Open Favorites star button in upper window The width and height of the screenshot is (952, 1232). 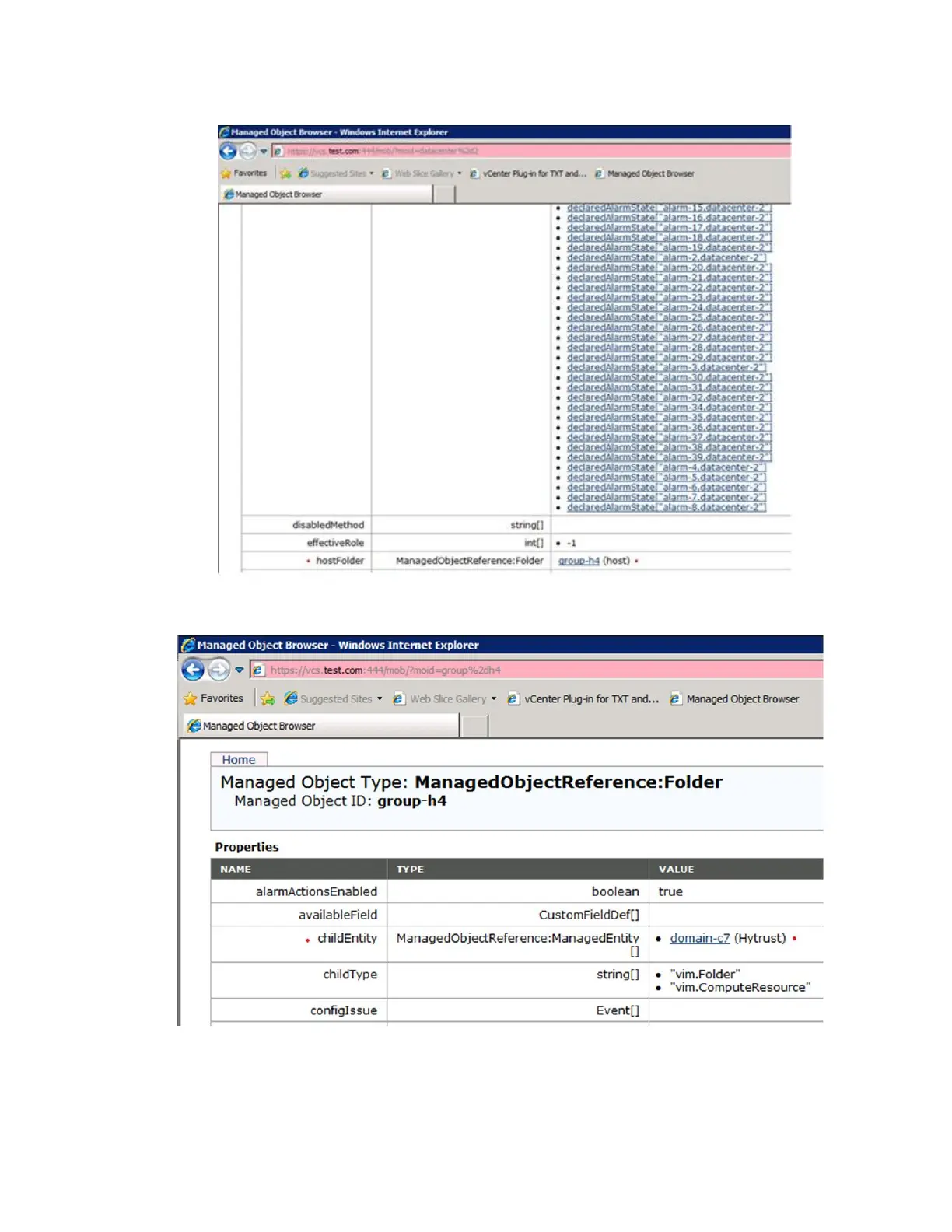(243, 173)
